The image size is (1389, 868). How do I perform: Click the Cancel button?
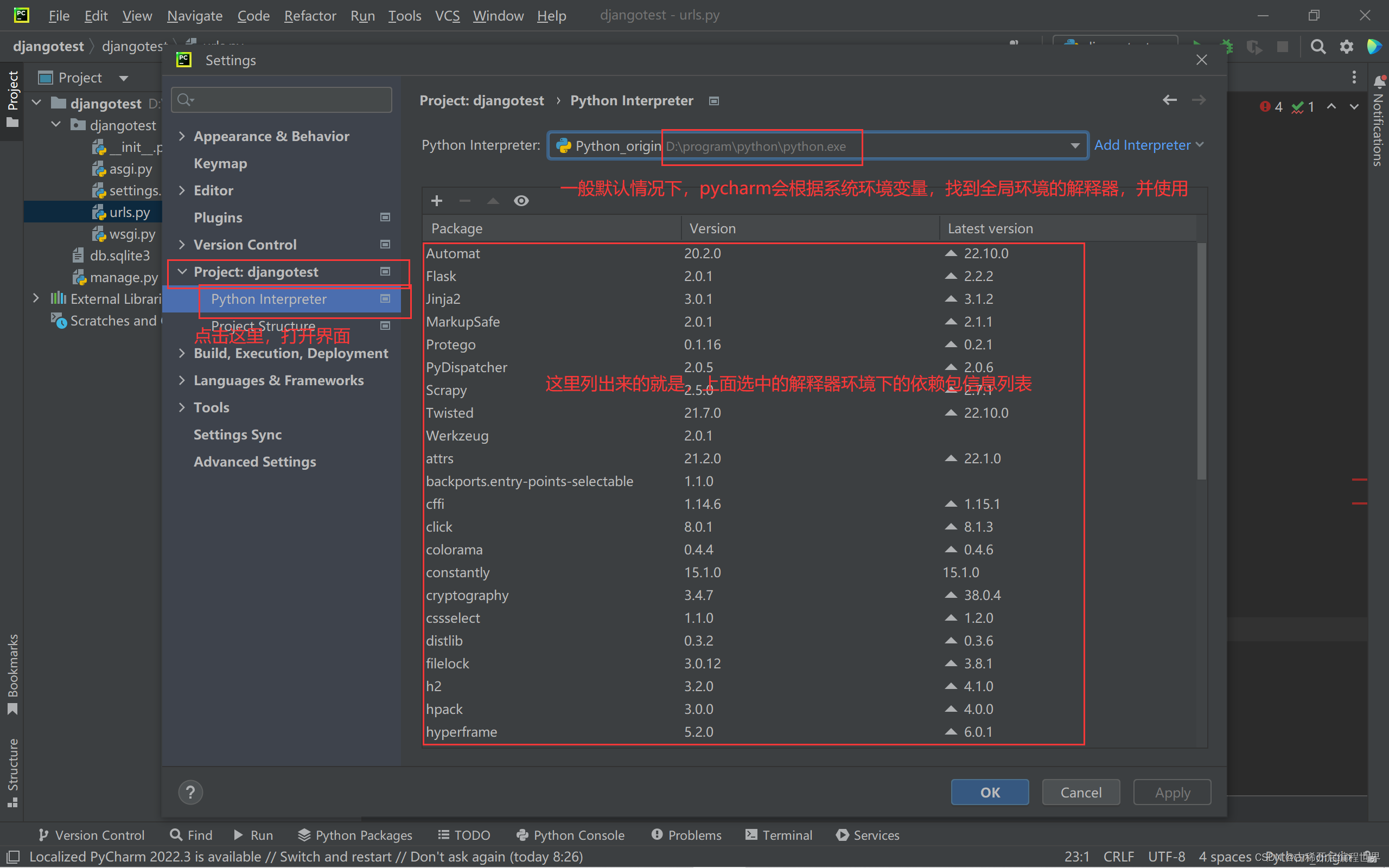click(x=1081, y=792)
